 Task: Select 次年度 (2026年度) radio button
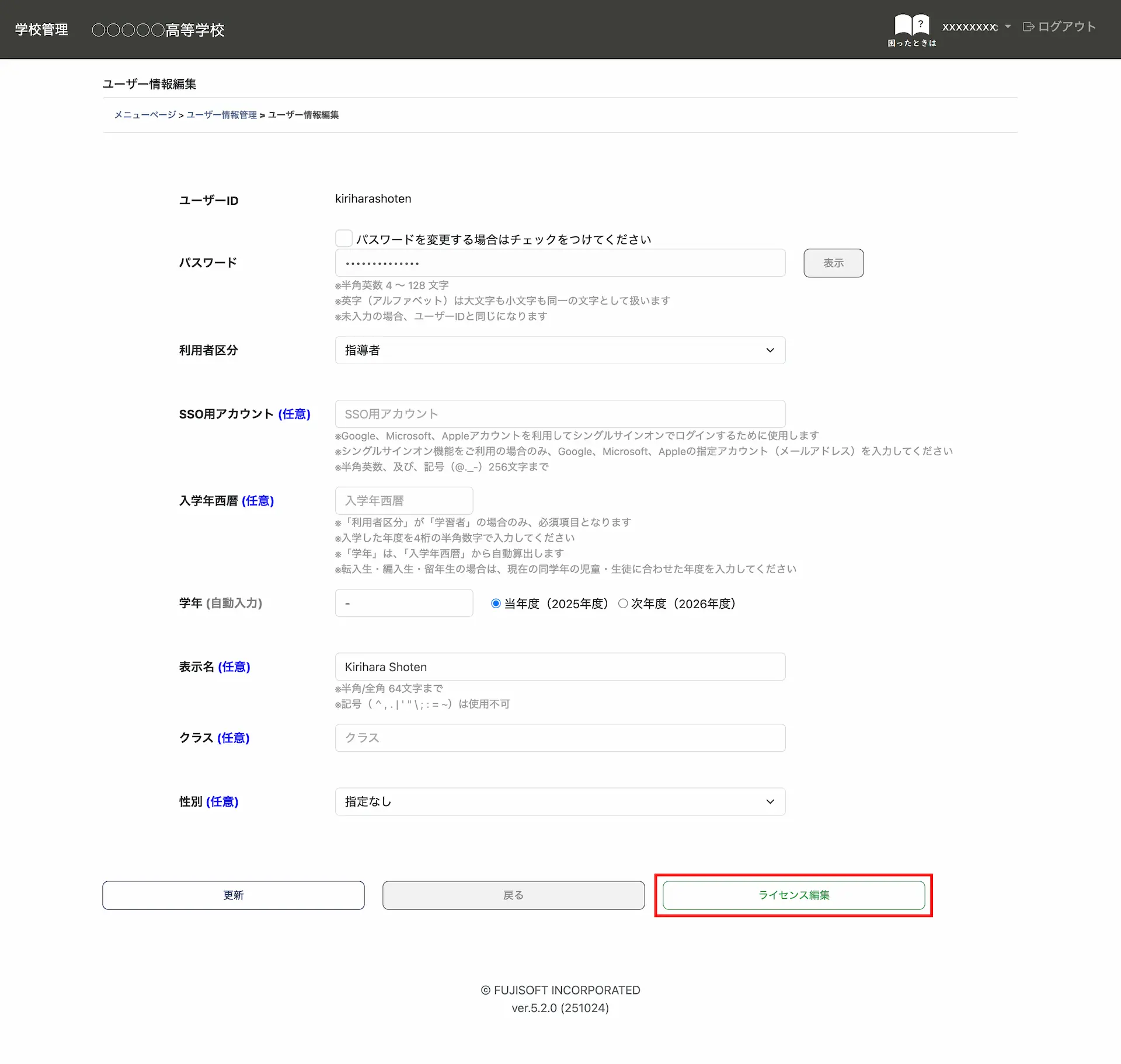(x=623, y=603)
